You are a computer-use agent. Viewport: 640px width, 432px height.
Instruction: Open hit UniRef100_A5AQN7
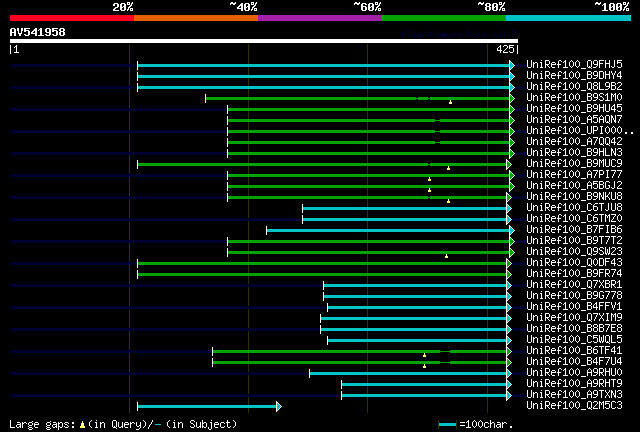pos(574,119)
